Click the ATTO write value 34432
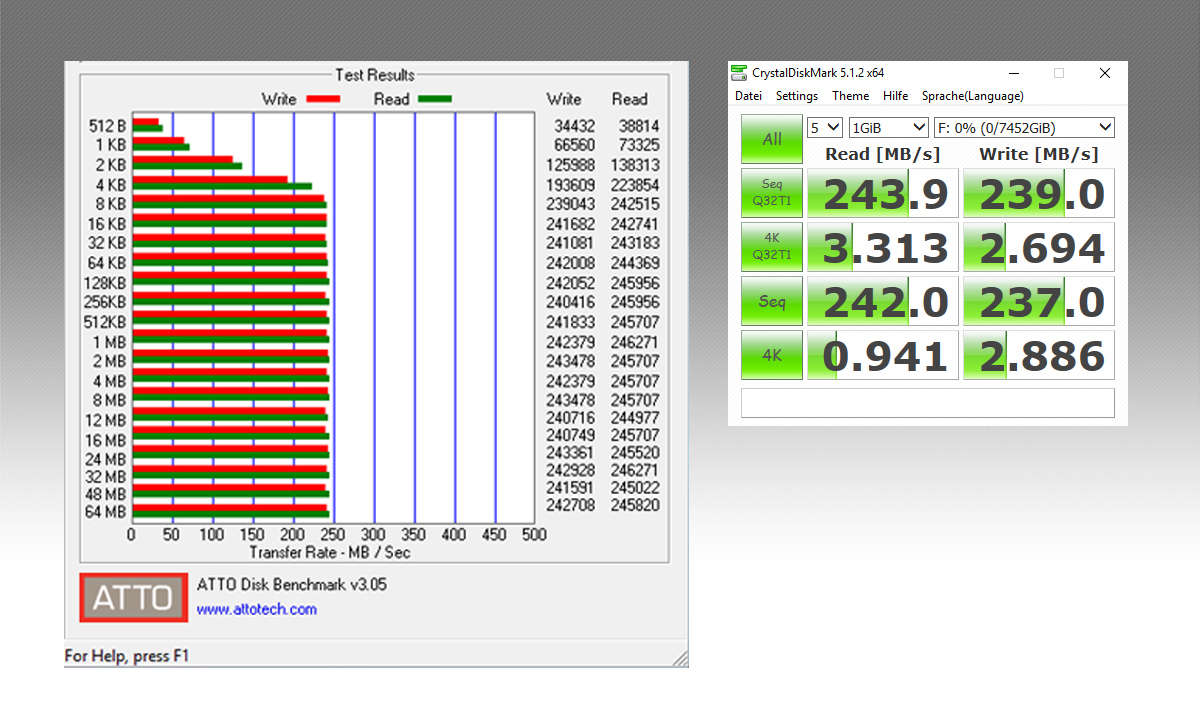The image size is (1200, 720). tap(574, 126)
